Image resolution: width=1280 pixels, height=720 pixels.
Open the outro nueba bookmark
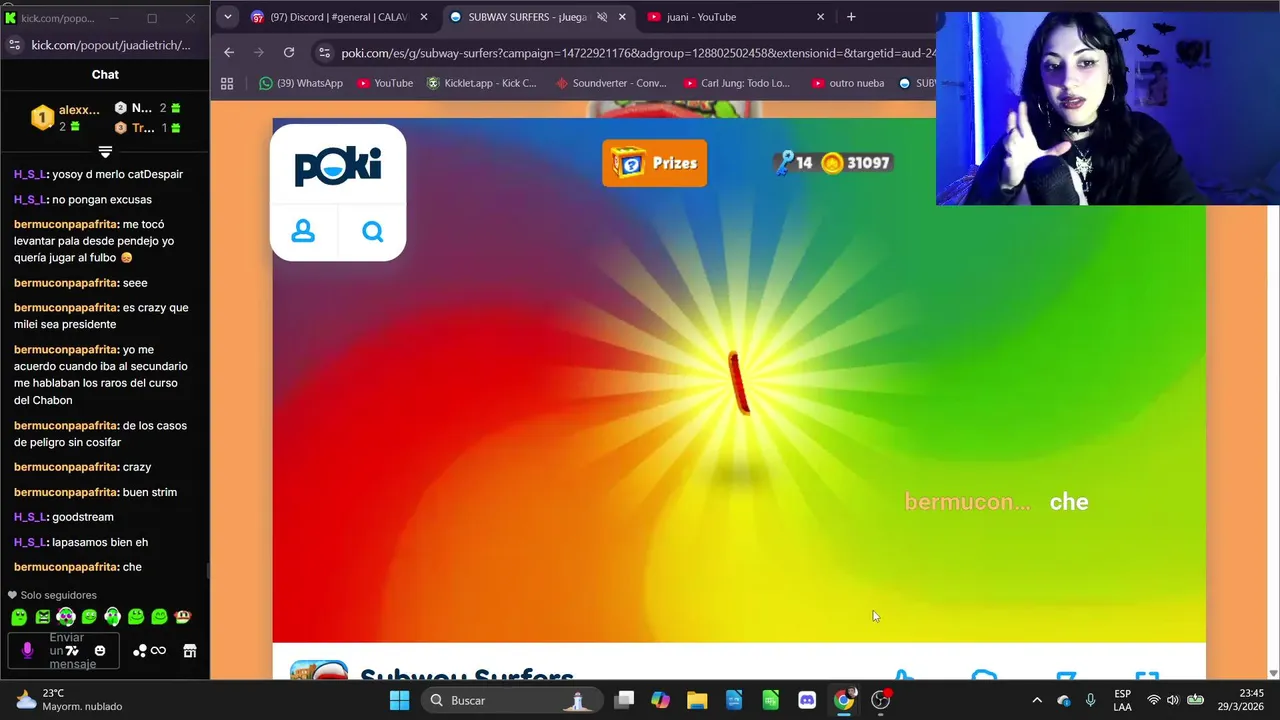point(848,83)
